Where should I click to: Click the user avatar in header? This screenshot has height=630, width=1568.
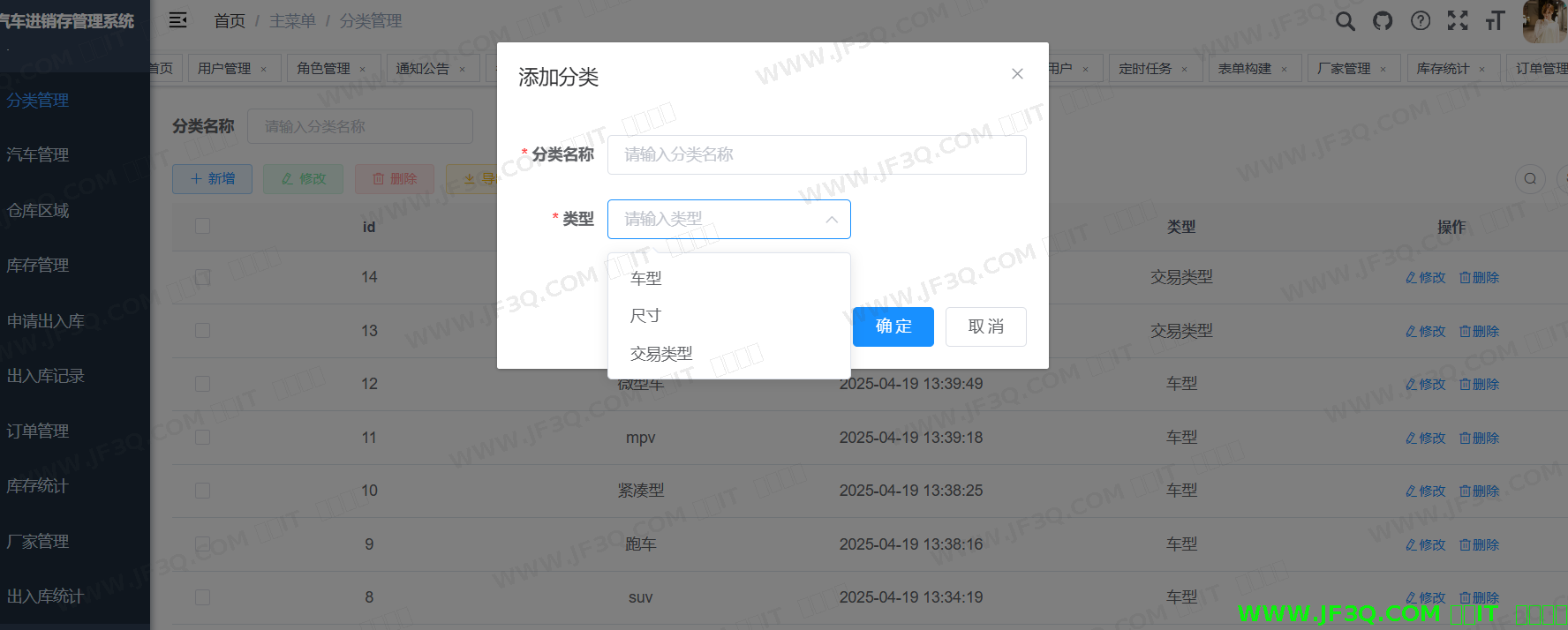[1543, 21]
